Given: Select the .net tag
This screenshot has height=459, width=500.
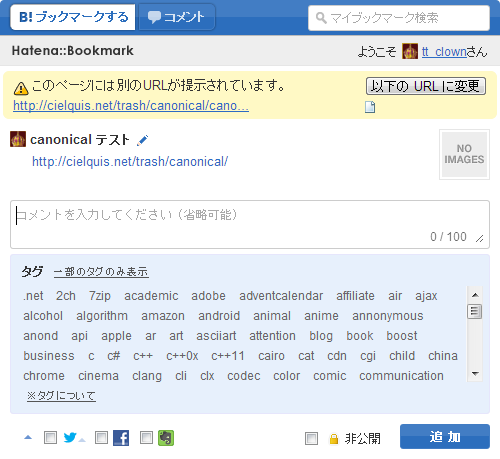Looking at the screenshot, I should coord(33,296).
